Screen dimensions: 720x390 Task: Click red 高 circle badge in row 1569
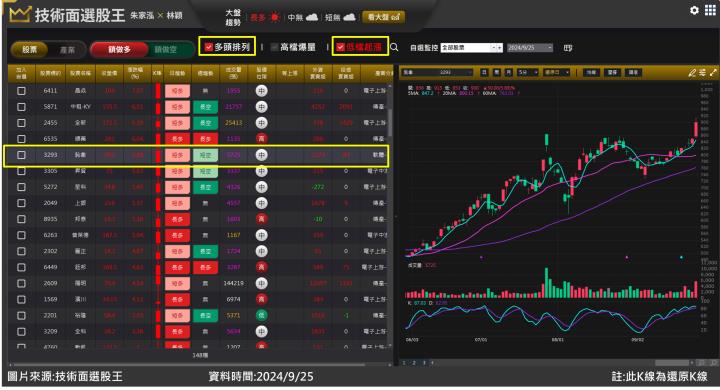pyautogui.click(x=261, y=300)
